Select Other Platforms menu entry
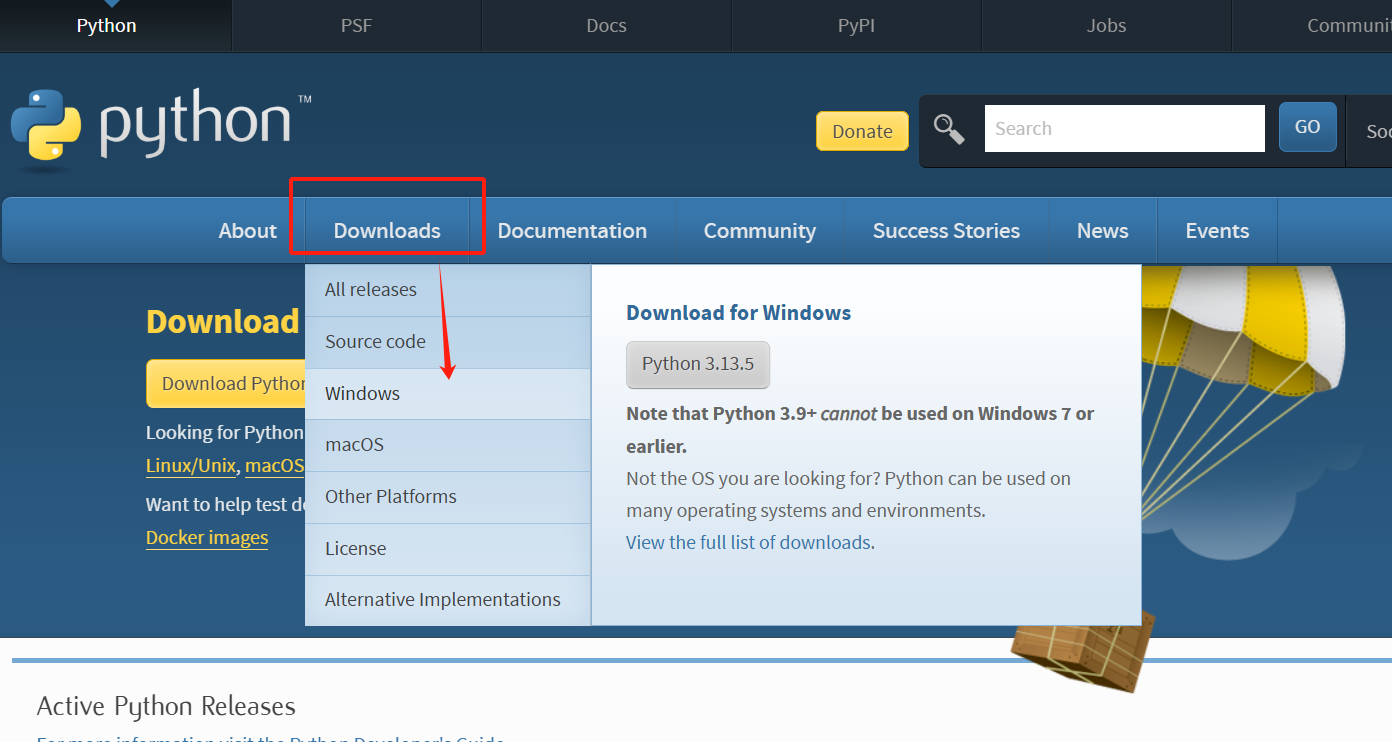The width and height of the screenshot is (1392, 742). coord(448,497)
